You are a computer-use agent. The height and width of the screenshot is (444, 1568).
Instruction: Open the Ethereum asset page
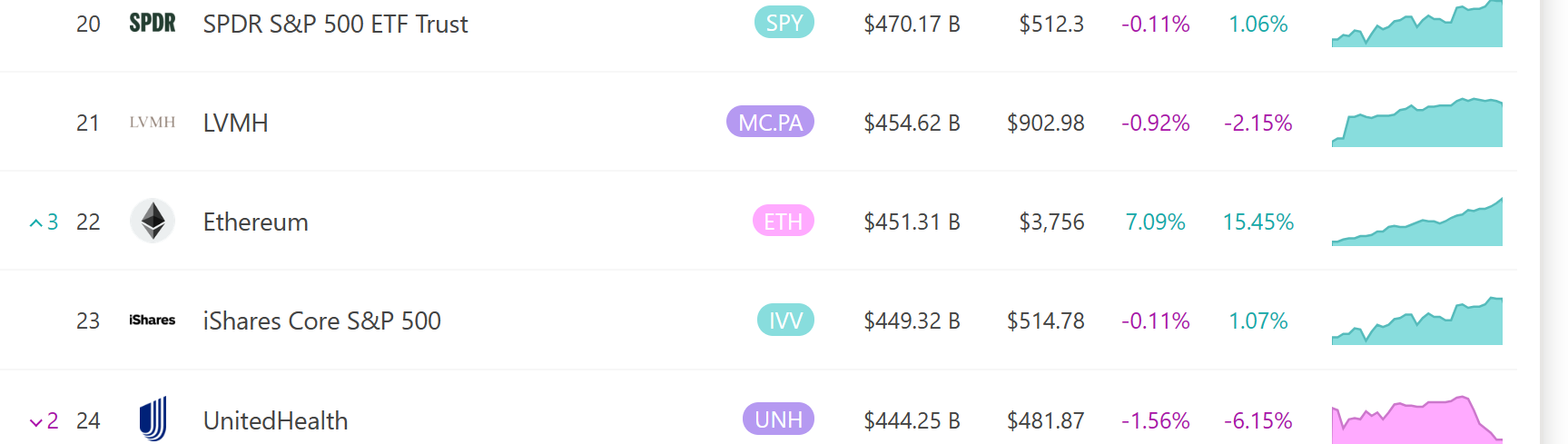pyautogui.click(x=255, y=222)
